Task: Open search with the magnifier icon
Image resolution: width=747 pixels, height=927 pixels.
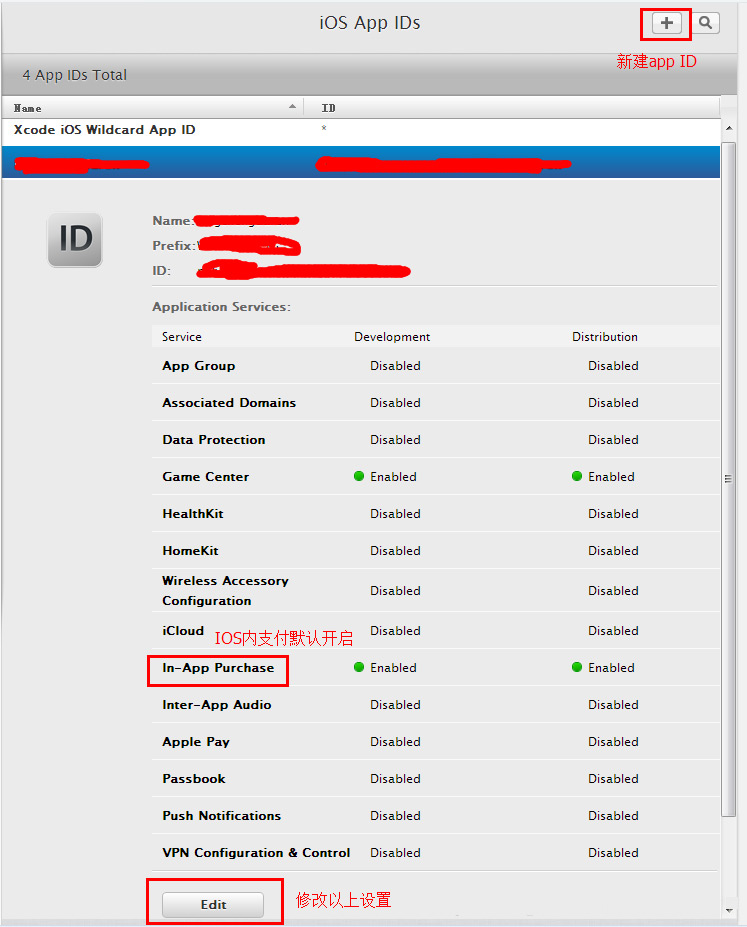Action: (705, 23)
